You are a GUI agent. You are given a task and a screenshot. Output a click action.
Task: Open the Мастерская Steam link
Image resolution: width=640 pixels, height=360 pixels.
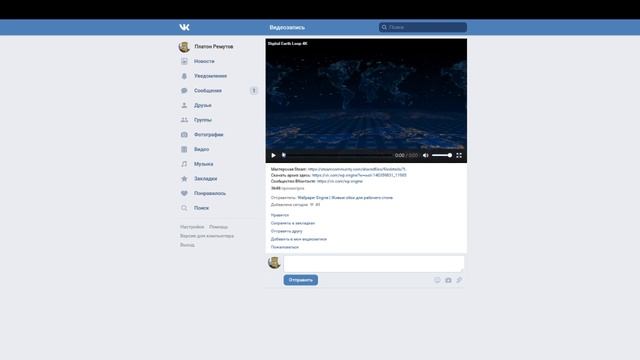[357, 169]
